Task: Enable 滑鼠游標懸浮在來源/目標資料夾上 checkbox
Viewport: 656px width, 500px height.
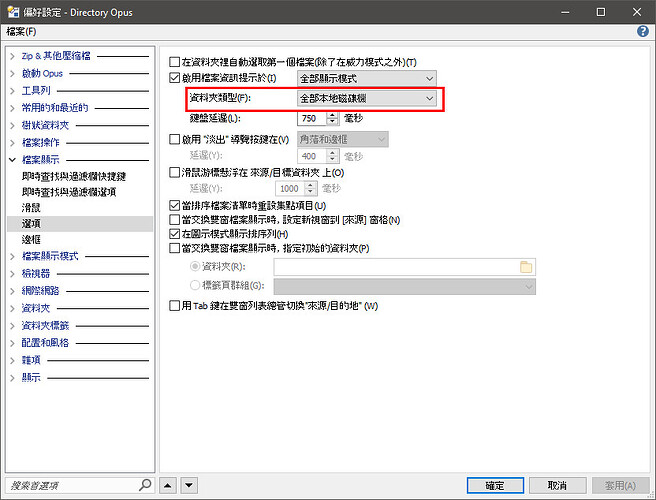Action: pos(176,173)
